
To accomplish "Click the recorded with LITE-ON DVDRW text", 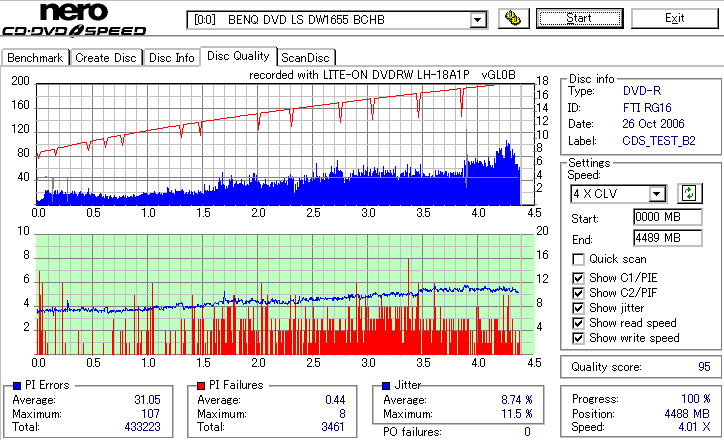I will tap(382, 75).
